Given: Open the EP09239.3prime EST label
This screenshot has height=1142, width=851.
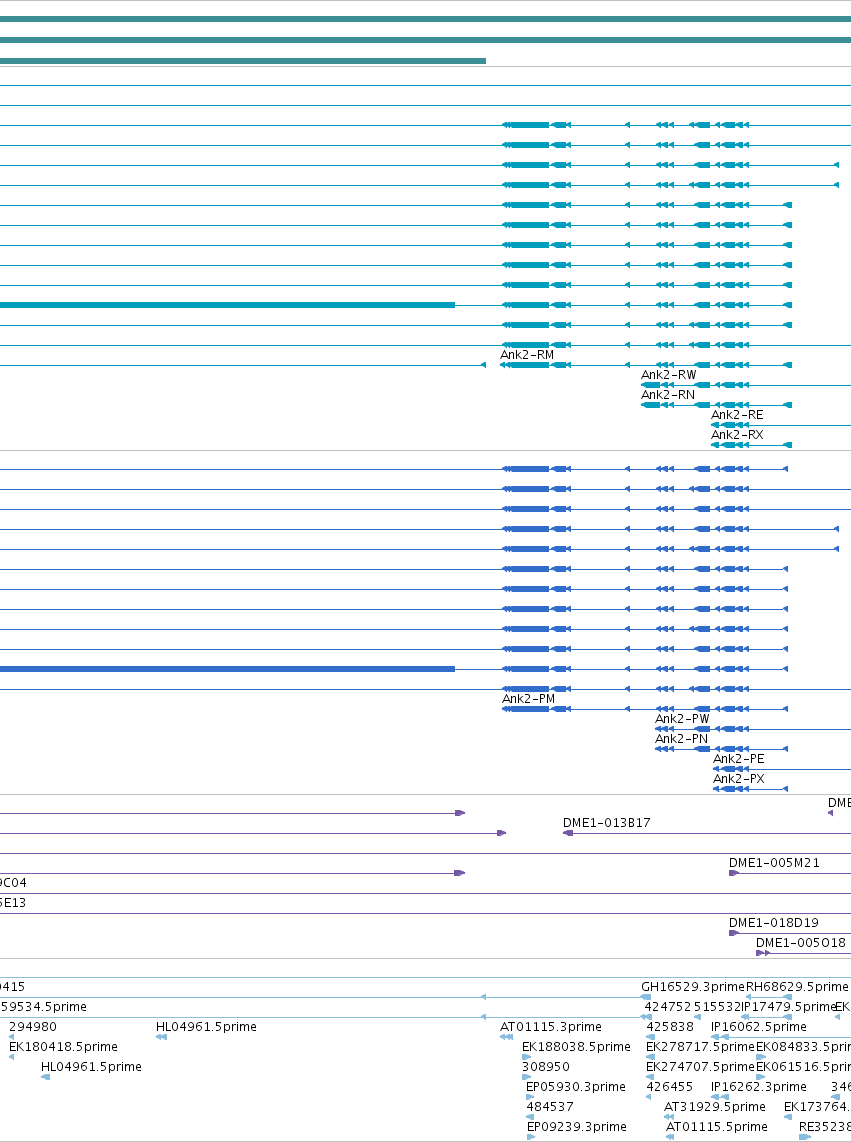Looking at the screenshot, I should click(x=577, y=1127).
